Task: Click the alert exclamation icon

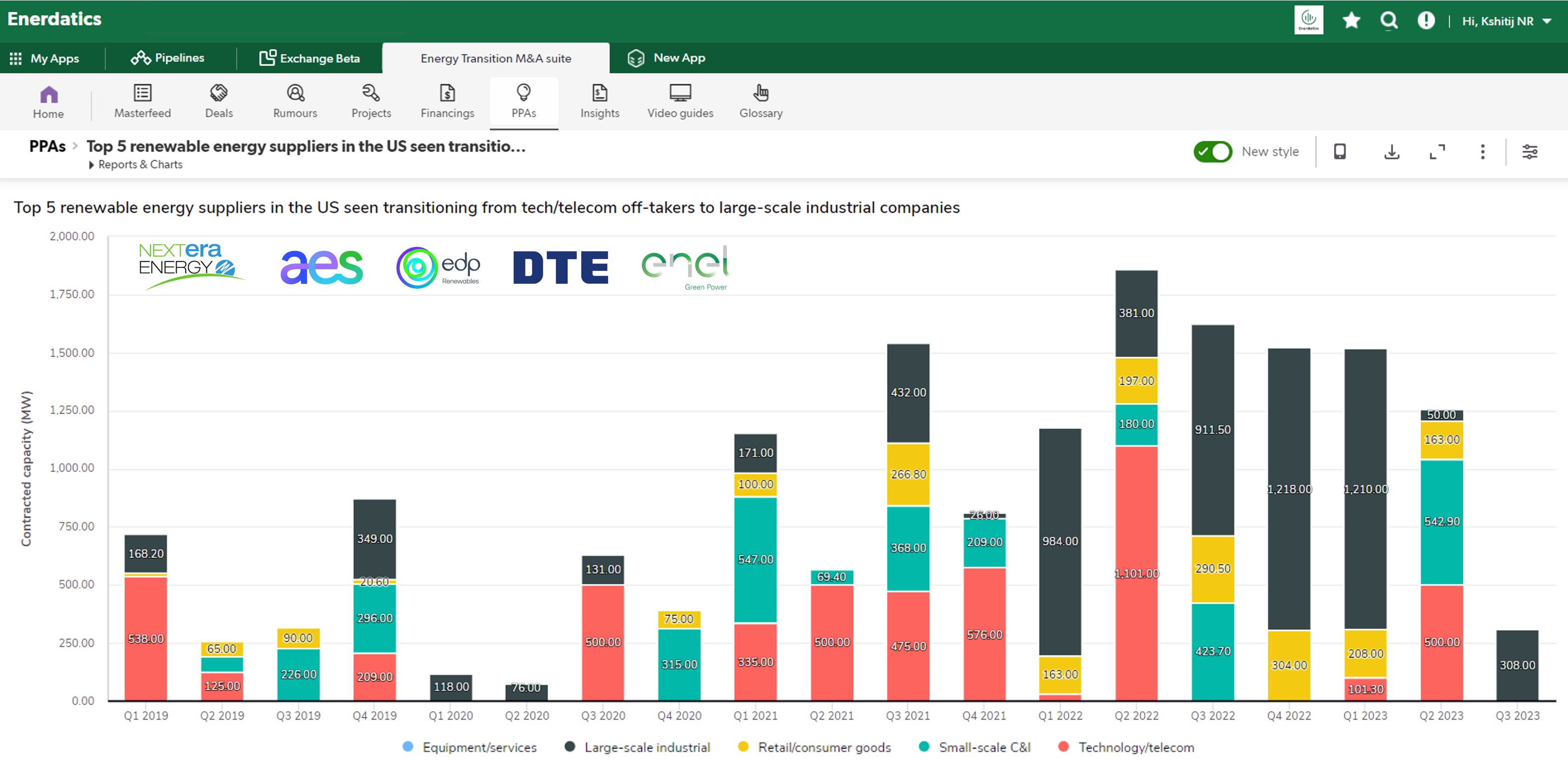Action: tap(1426, 21)
